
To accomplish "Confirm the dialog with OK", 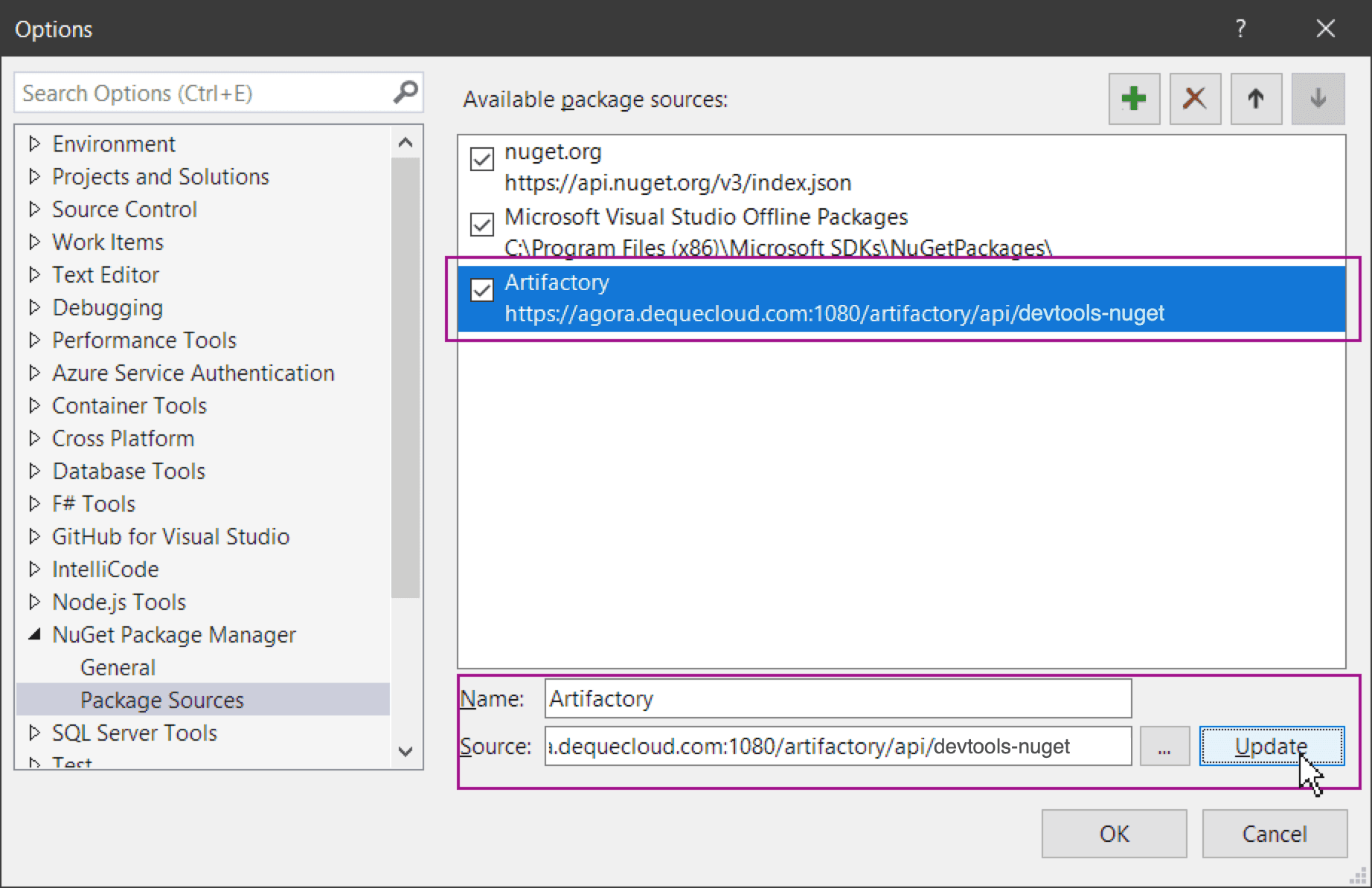I will (1113, 834).
